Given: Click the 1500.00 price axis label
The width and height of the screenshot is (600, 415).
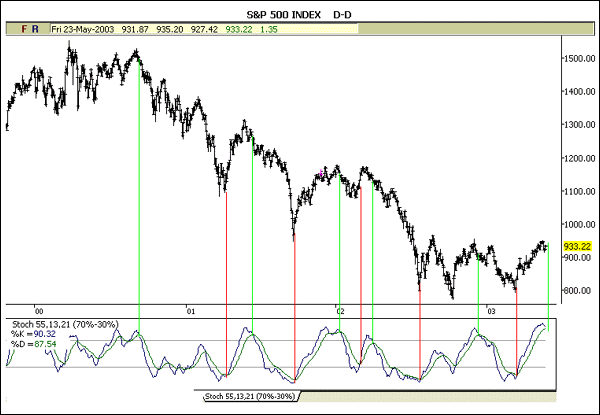Looking at the screenshot, I should tap(579, 59).
